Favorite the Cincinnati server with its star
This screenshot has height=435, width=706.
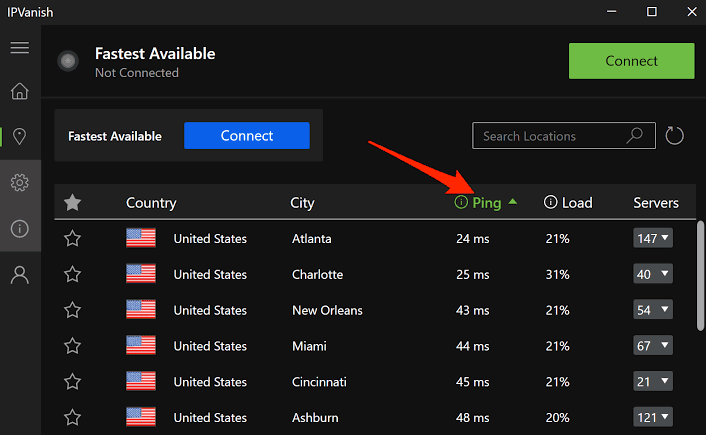click(x=72, y=381)
